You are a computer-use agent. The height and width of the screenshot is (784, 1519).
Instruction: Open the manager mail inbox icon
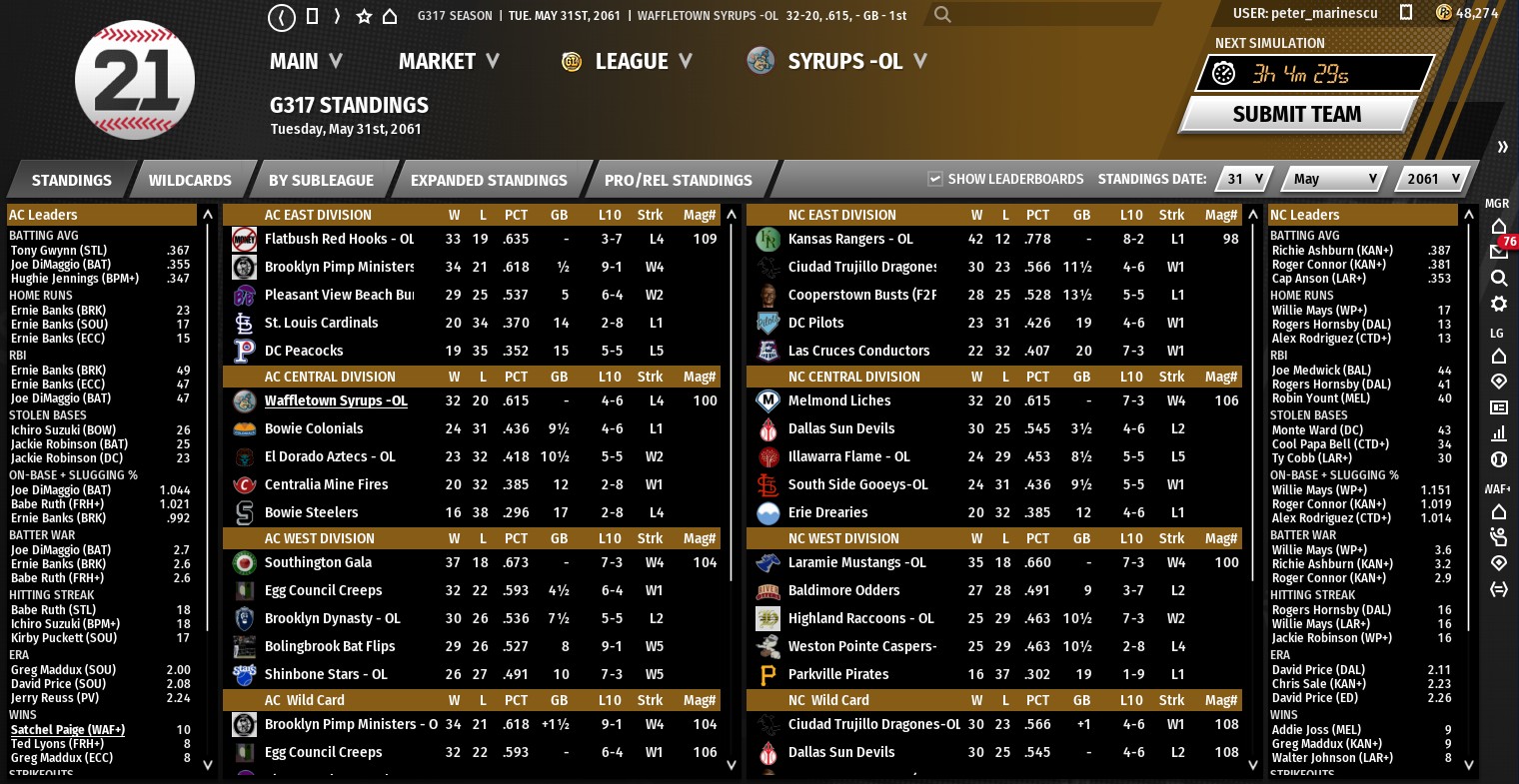pos(1498,251)
